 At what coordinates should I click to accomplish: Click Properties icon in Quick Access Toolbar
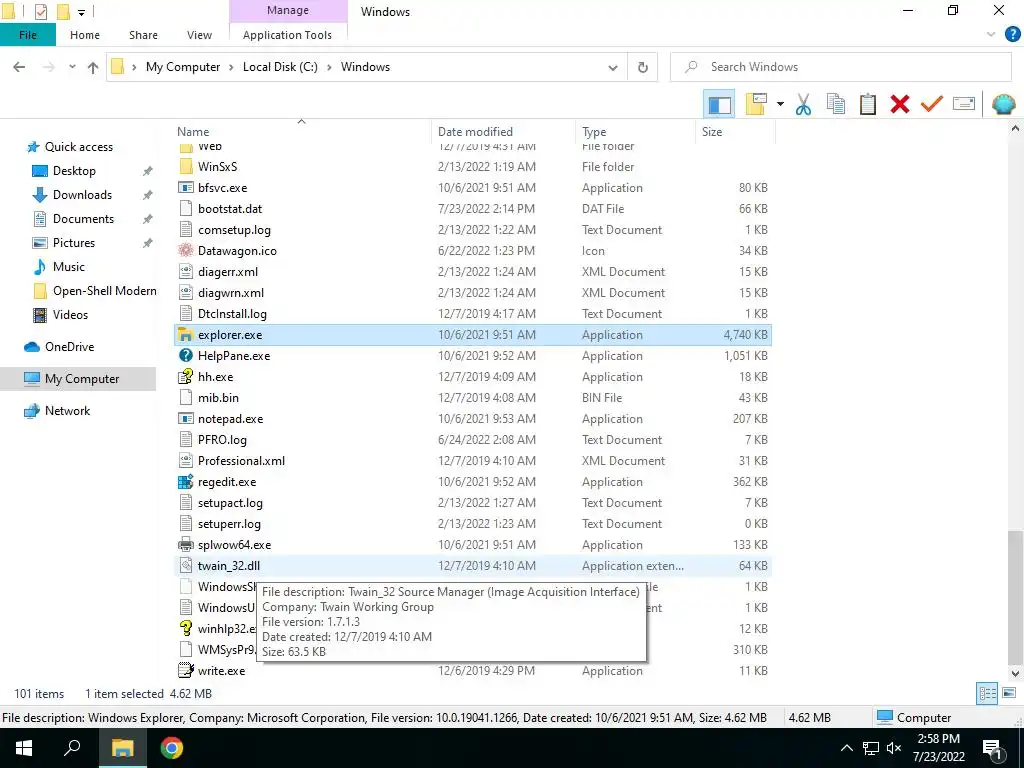(40, 12)
